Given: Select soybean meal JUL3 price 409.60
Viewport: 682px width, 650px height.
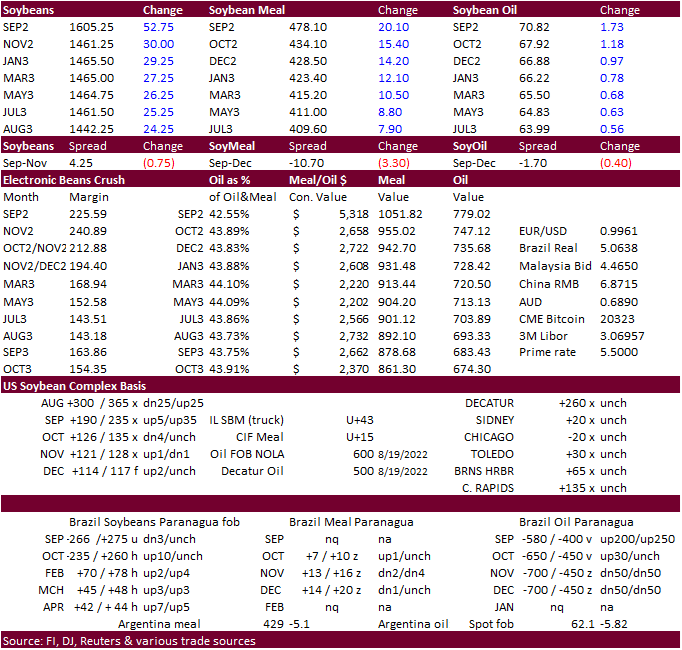Looking at the screenshot, I should [x=308, y=129].
